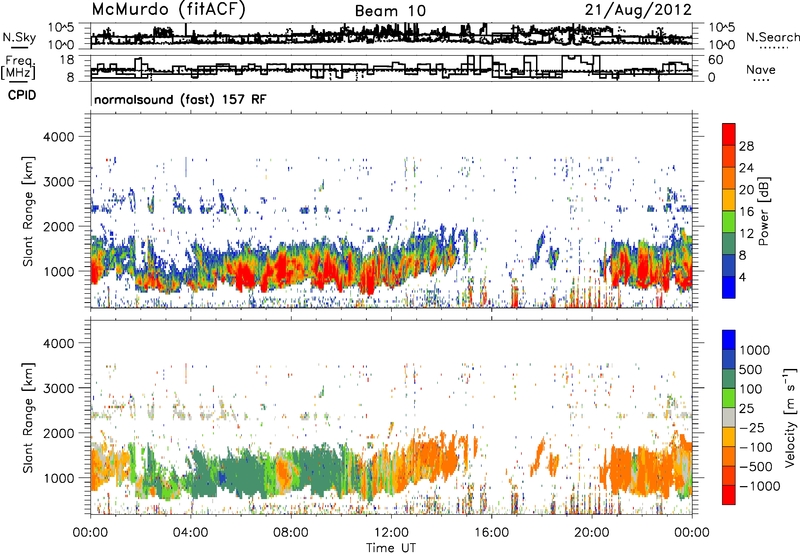Image resolution: width=800 pixels, height=554 pixels.
Task: Select the "N.Search" legend label
Action: point(773,37)
